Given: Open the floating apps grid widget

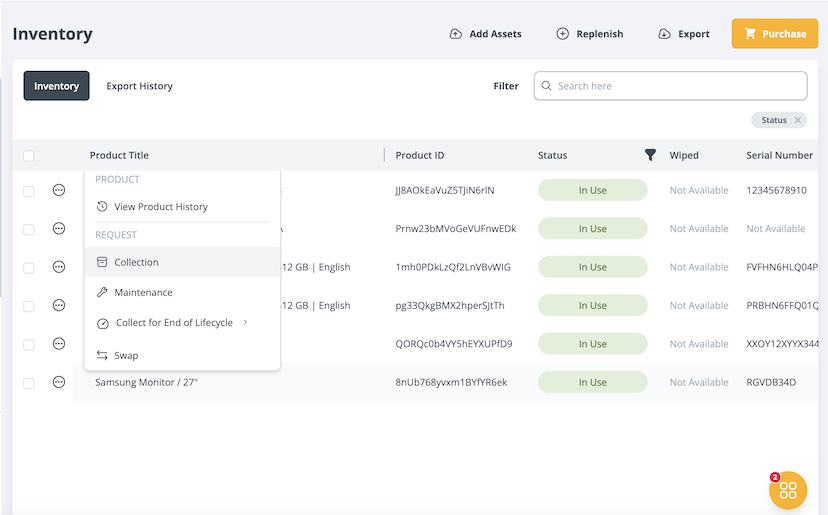Looking at the screenshot, I should (788, 490).
